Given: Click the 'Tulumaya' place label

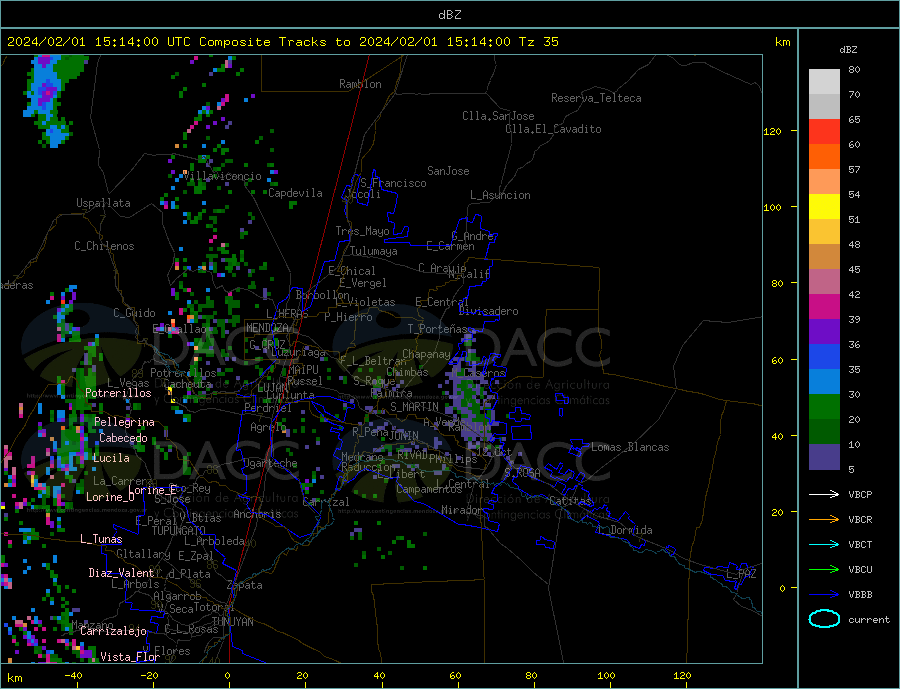Looking at the screenshot, I should pos(374,251).
